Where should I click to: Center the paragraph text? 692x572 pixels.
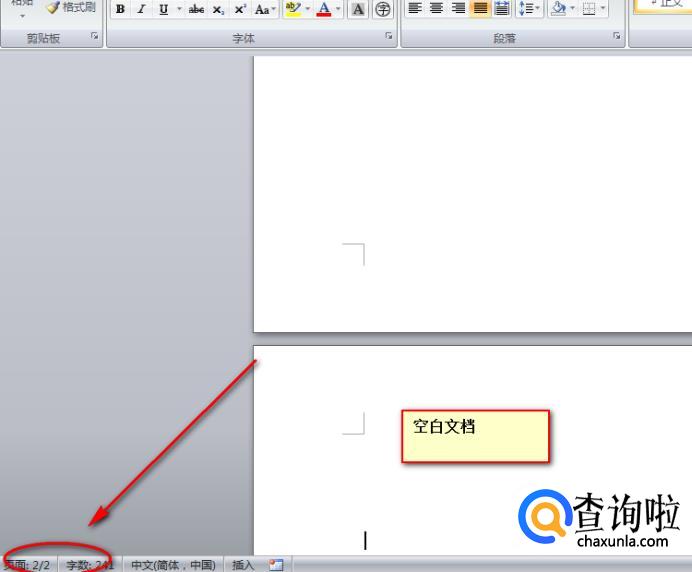point(436,8)
